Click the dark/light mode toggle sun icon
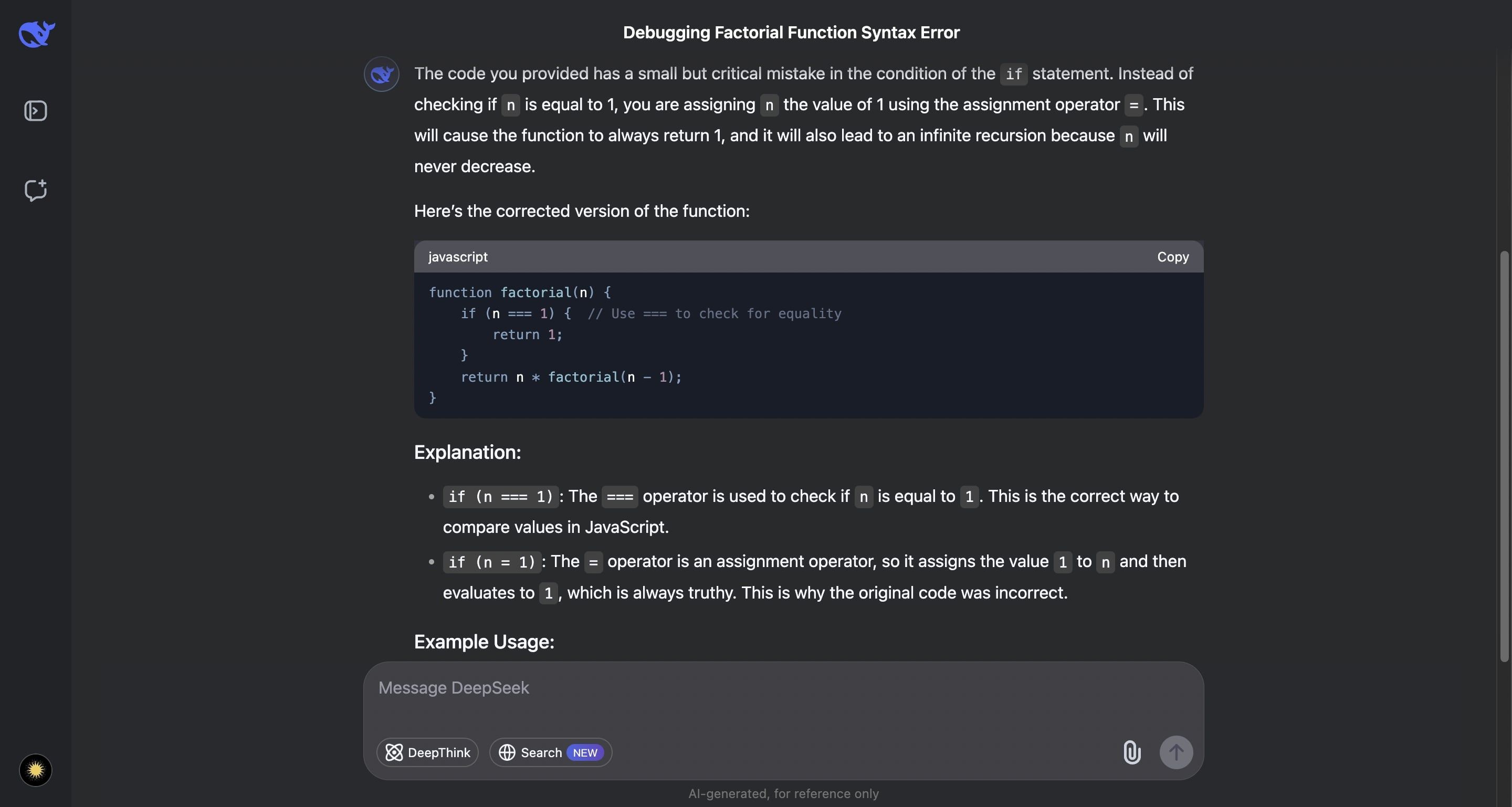This screenshot has height=807, width=1512. [35, 770]
